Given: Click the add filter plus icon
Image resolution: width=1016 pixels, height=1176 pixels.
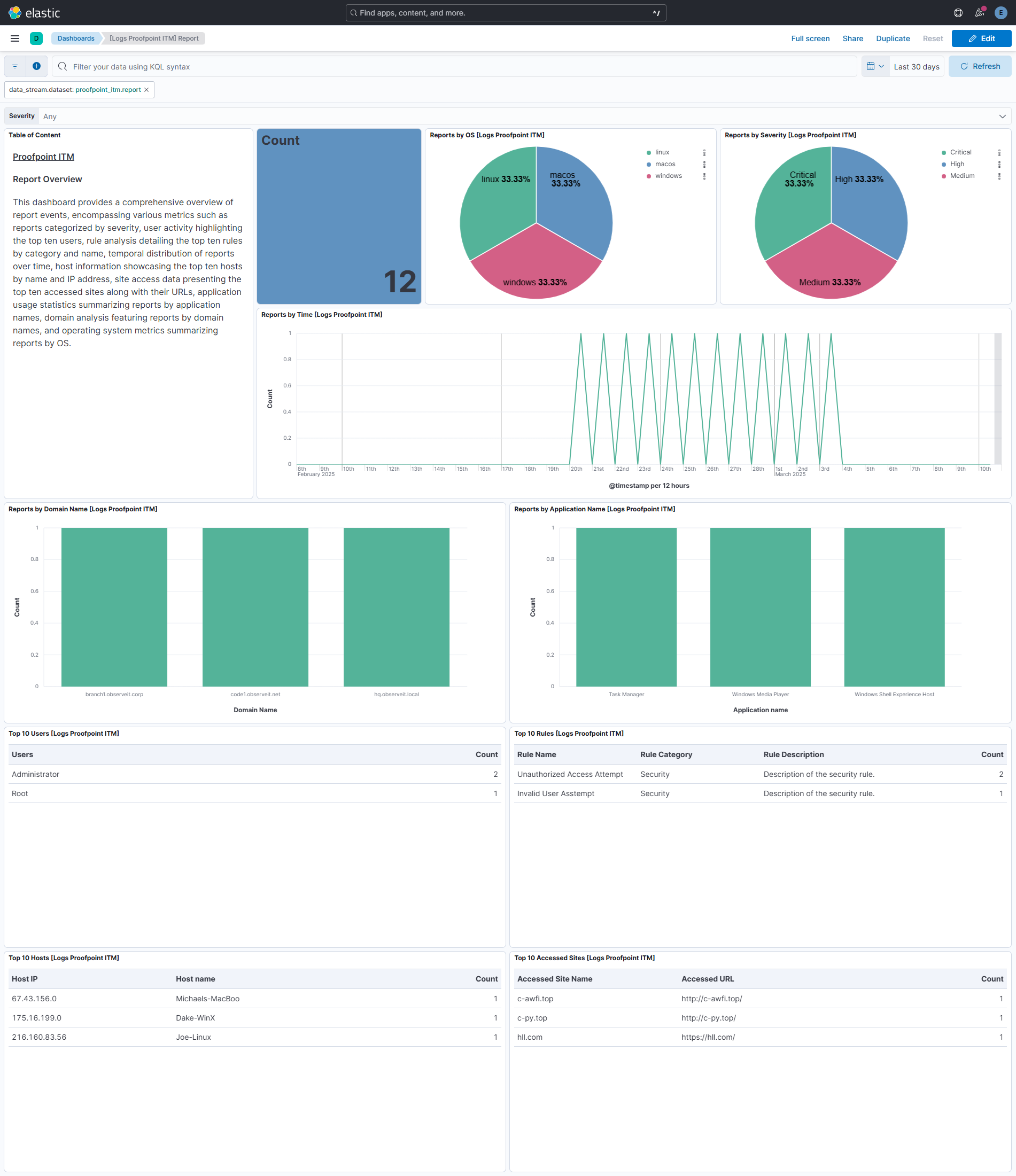Looking at the screenshot, I should click(36, 66).
